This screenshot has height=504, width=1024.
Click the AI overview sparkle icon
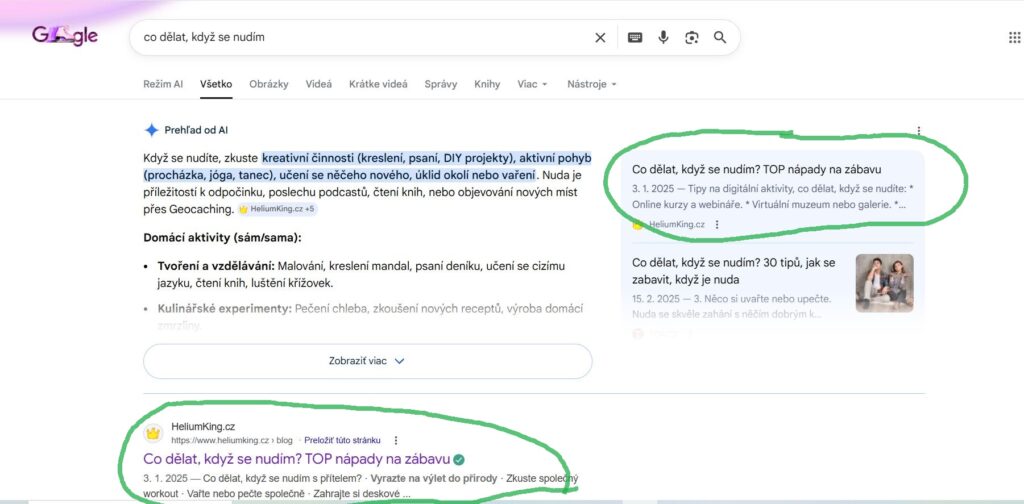[152, 130]
